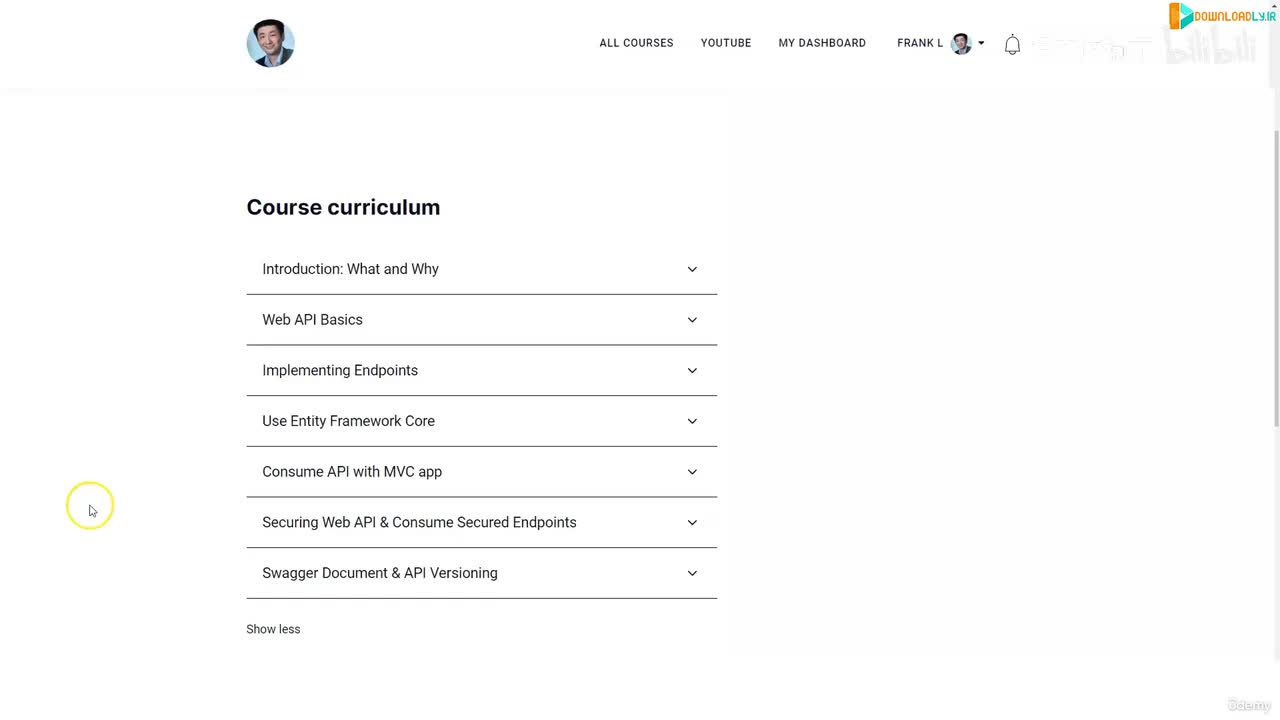Open Frank L account dropdown arrow

click(981, 43)
